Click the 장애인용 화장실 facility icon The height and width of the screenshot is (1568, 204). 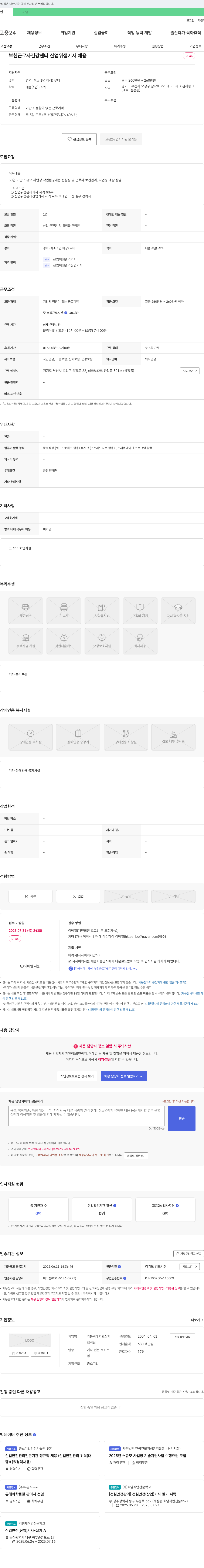click(x=125, y=737)
